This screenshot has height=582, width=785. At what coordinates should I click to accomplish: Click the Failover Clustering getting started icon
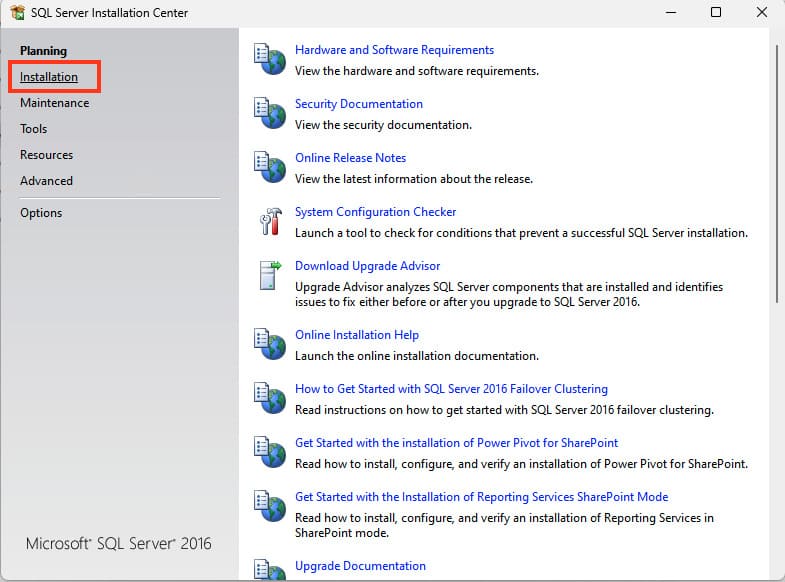pos(268,398)
